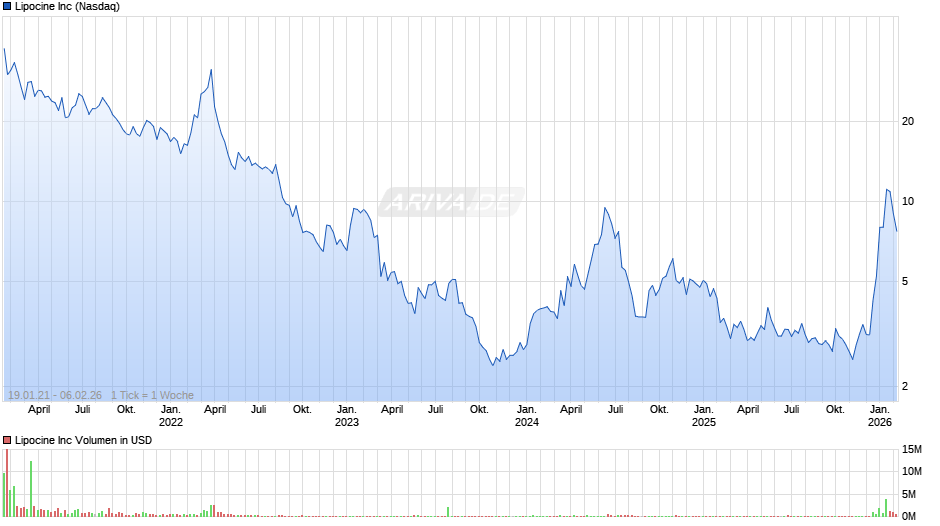
Task: Click the 'Lipocine Inc (Nasdaq)' chart title
Action: (x=67, y=7)
